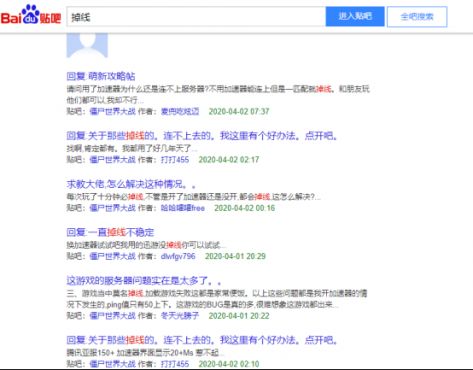Click the author 打打455 dated 02:10
Screen dimensions: 473x370
(175, 364)
